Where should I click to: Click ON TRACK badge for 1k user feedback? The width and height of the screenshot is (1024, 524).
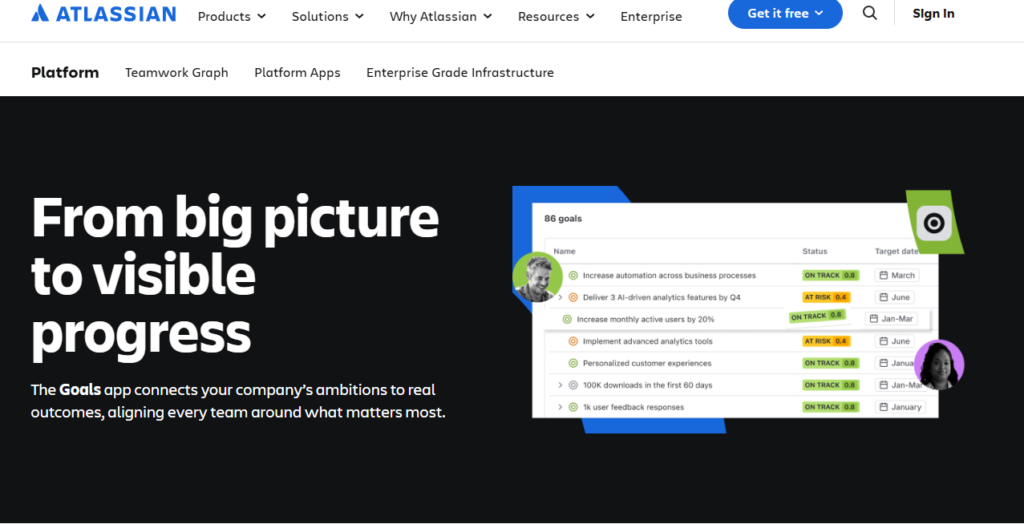click(x=830, y=407)
